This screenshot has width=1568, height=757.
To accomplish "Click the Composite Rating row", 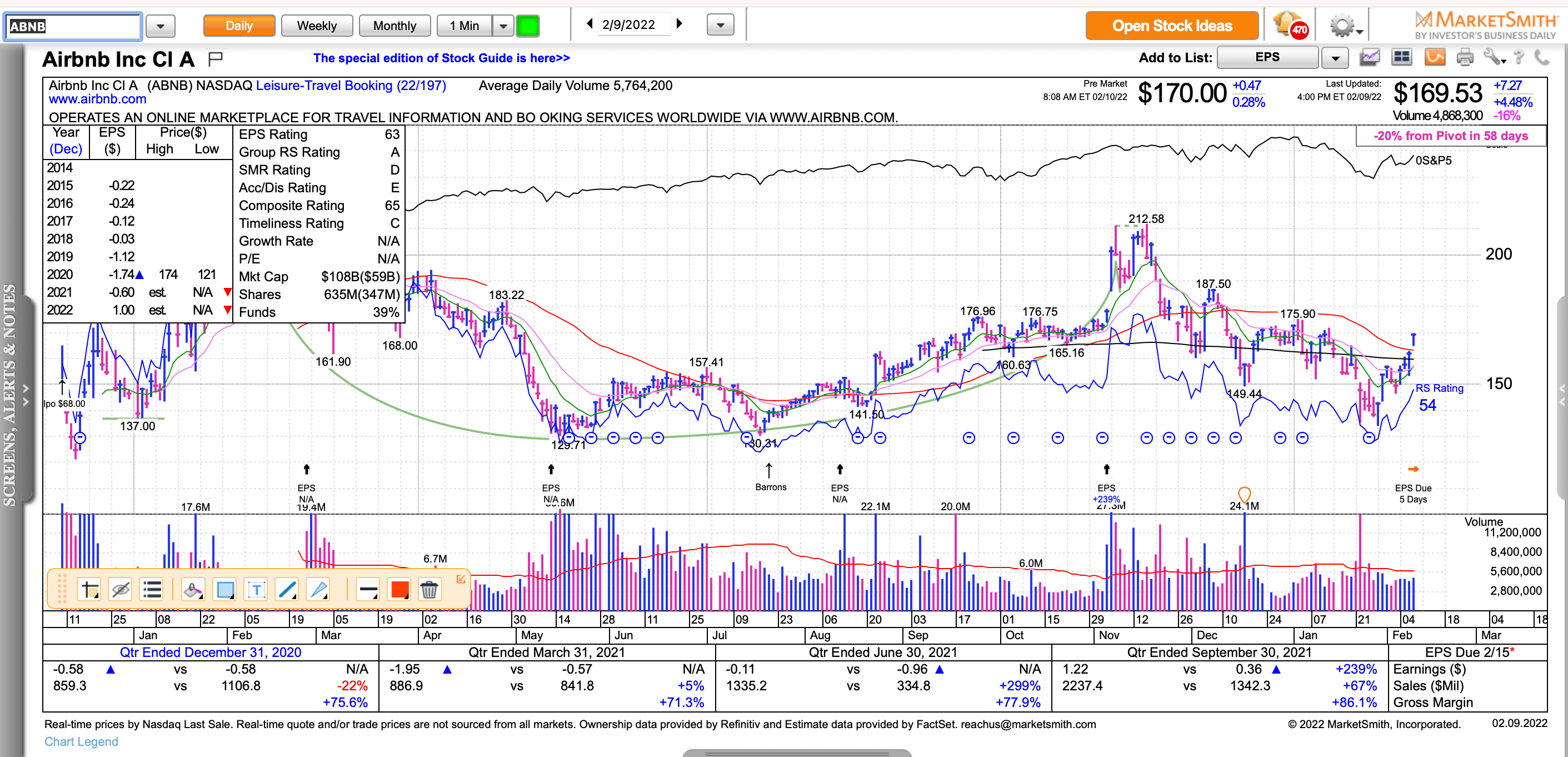I will [x=318, y=205].
